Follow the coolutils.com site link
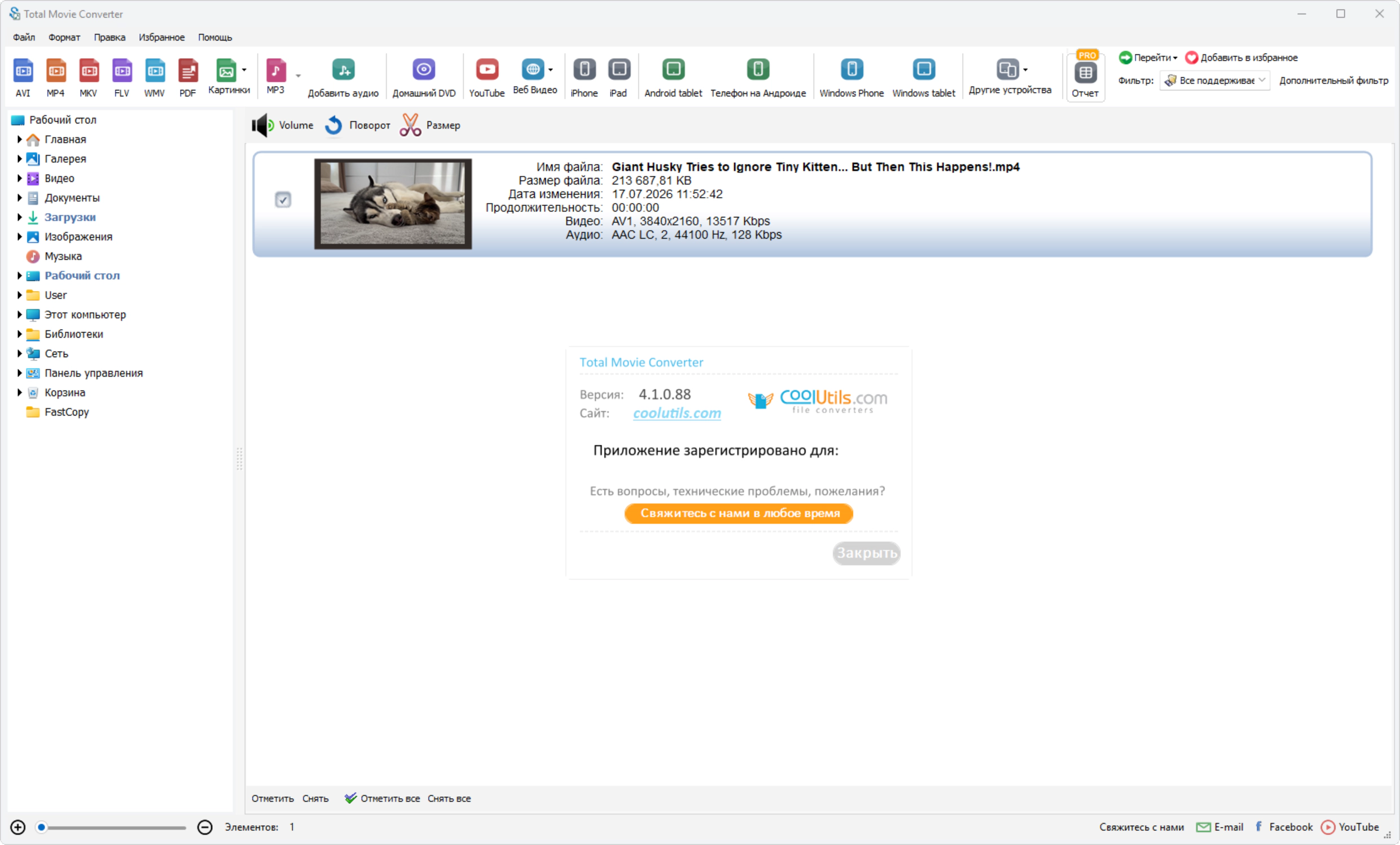1400x845 pixels. (x=677, y=413)
